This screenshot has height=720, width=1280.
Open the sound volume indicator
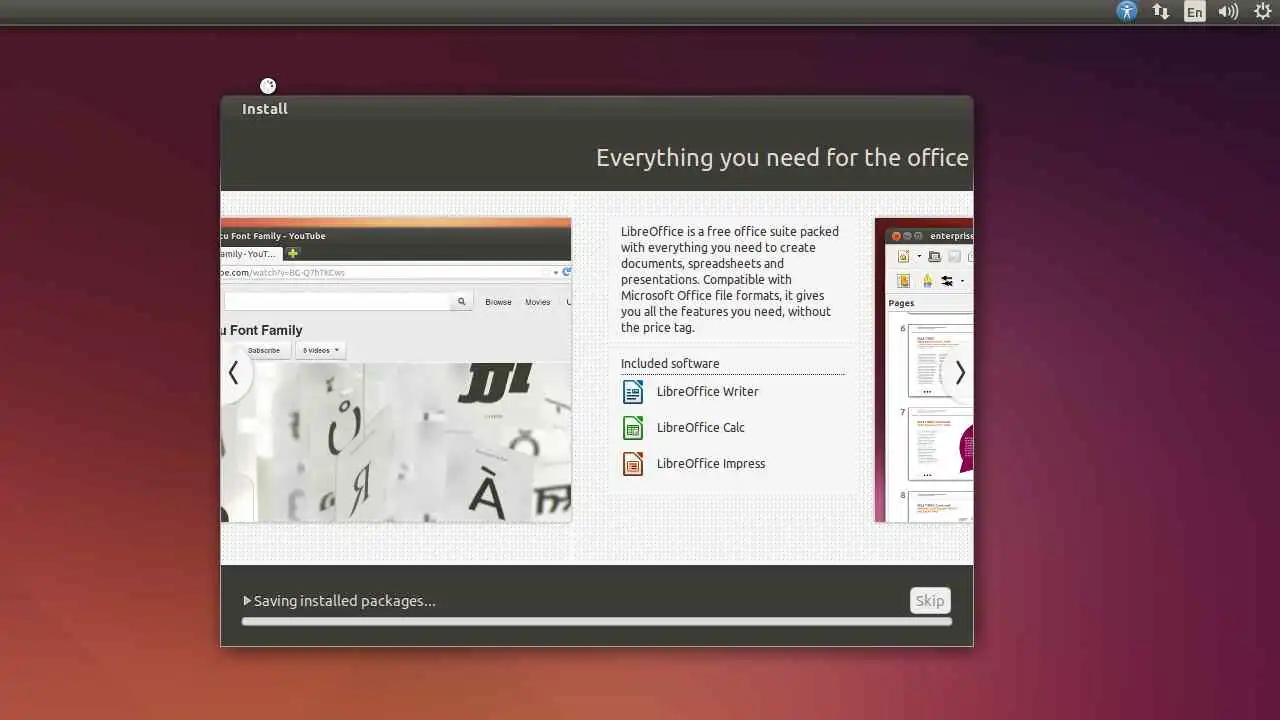click(1229, 11)
